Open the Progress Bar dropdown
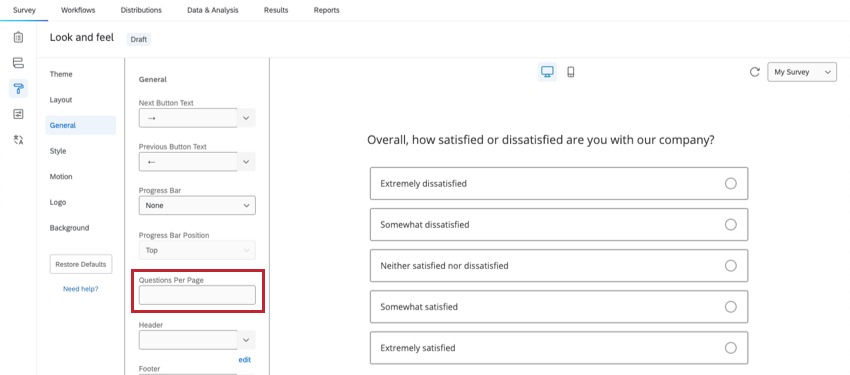Image resolution: width=850 pixels, height=375 pixels. tap(197, 205)
